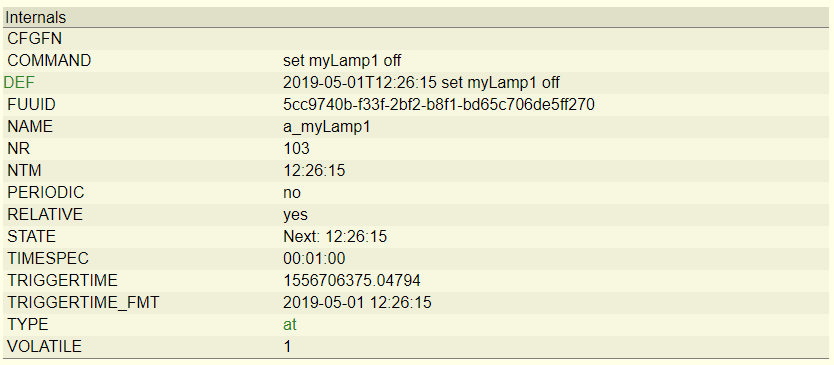Image resolution: width=834 pixels, height=365 pixels.
Task: Click the green DEF link
Action: [x=19, y=83]
